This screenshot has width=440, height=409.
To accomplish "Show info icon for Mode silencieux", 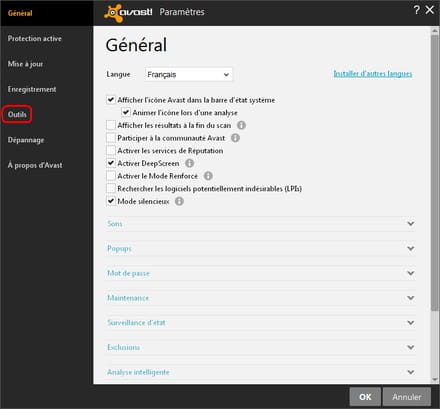I will pos(179,201).
